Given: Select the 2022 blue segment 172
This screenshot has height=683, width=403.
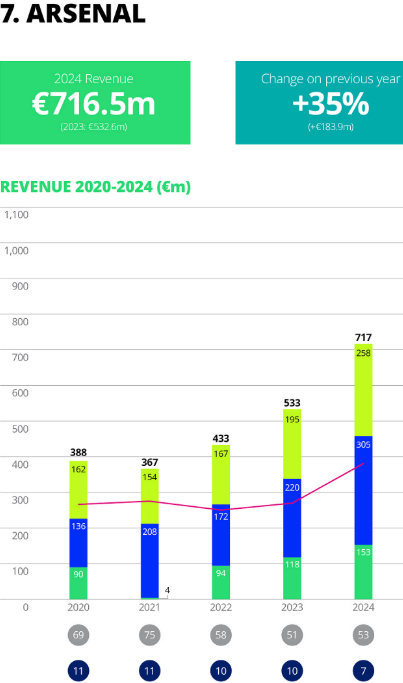Looking at the screenshot, I should click(221, 535).
